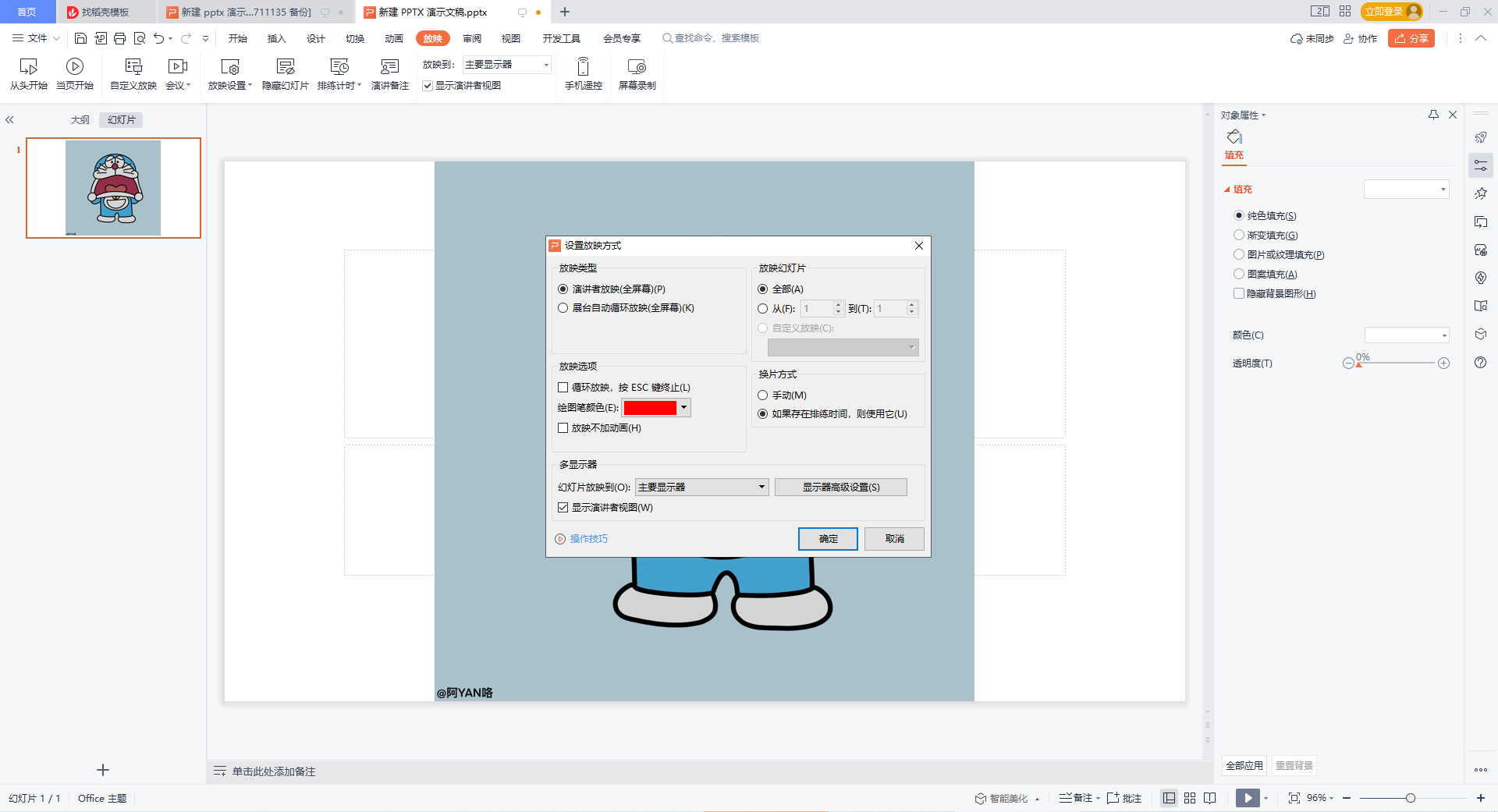Image resolution: width=1498 pixels, height=812 pixels.
Task: Select 展台自动循环放映 radio option
Action: coord(563,308)
